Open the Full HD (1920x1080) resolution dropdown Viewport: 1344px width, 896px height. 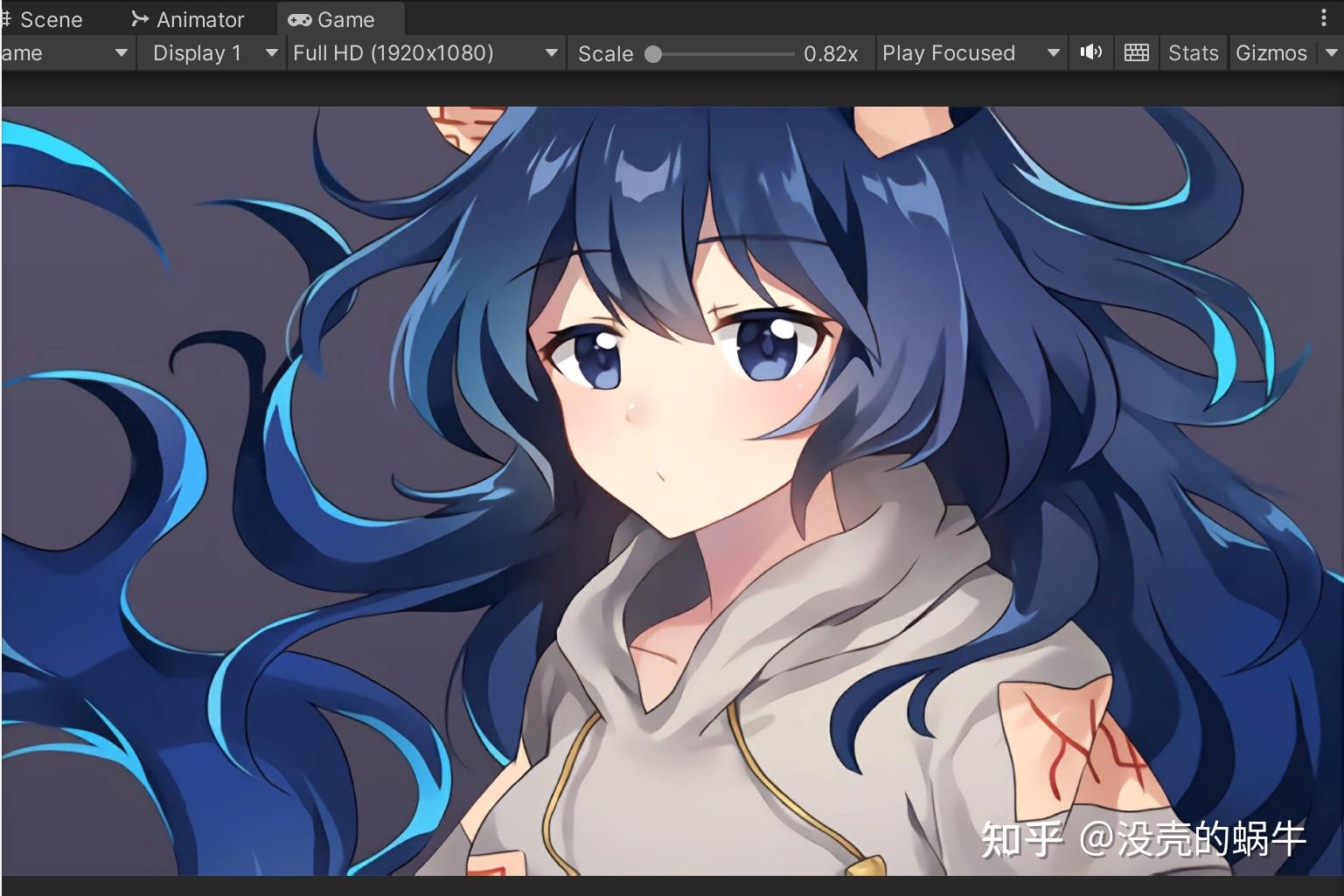(426, 53)
